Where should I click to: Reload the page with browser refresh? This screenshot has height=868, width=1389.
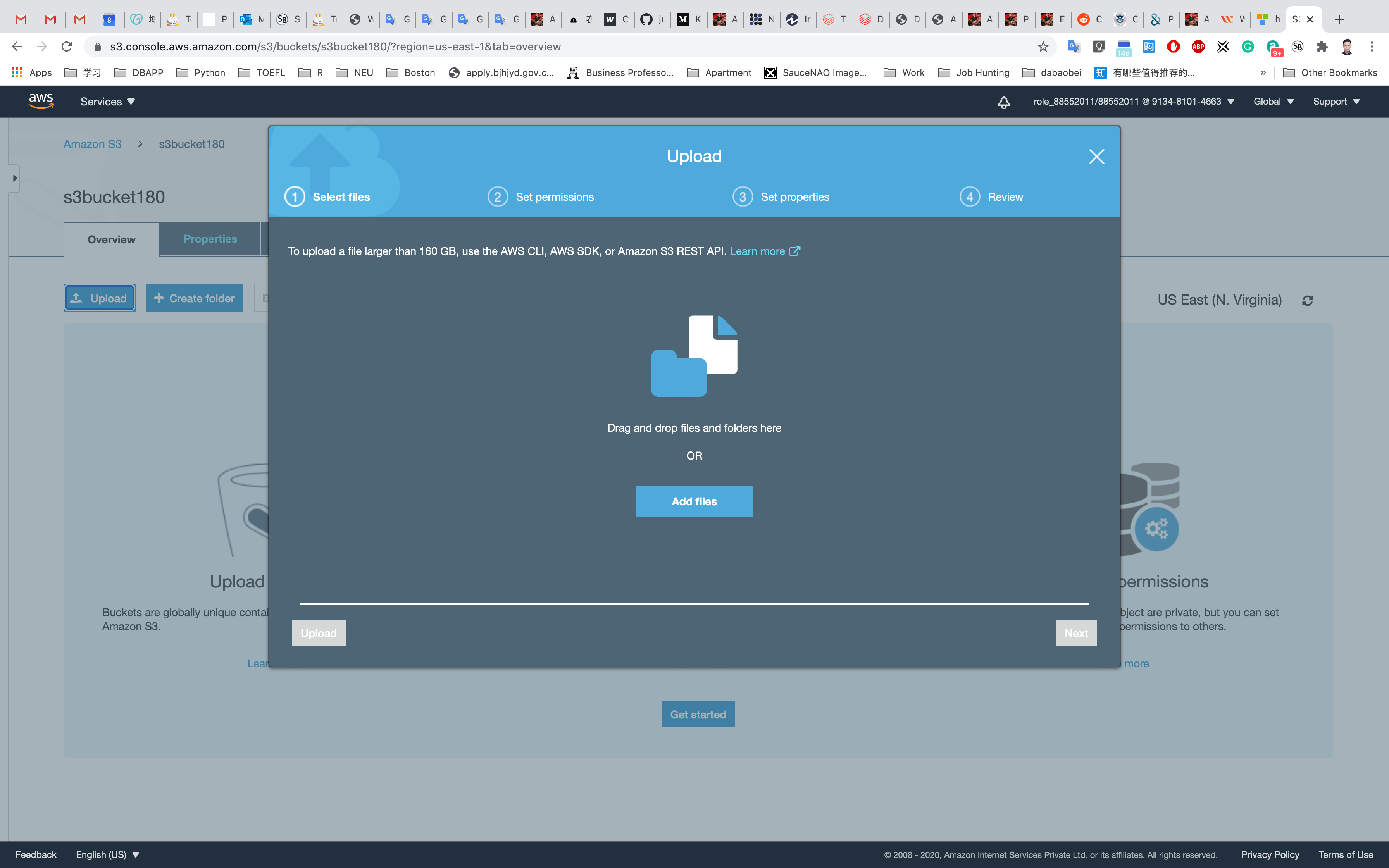click(67, 46)
